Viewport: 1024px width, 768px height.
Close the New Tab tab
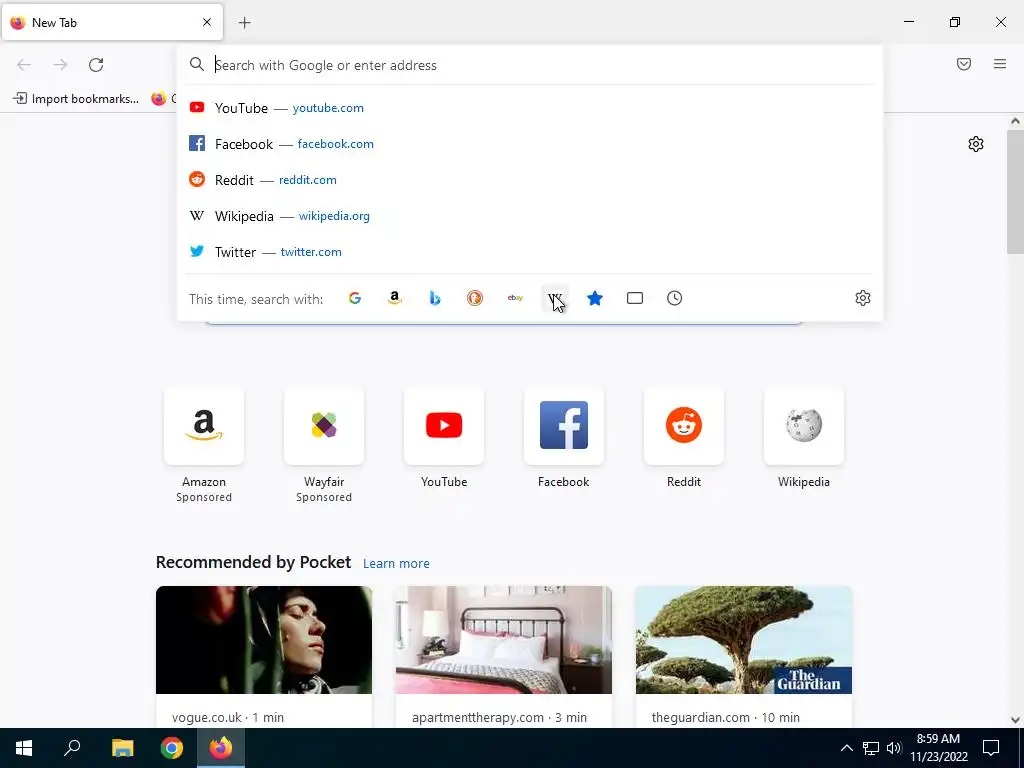[207, 22]
